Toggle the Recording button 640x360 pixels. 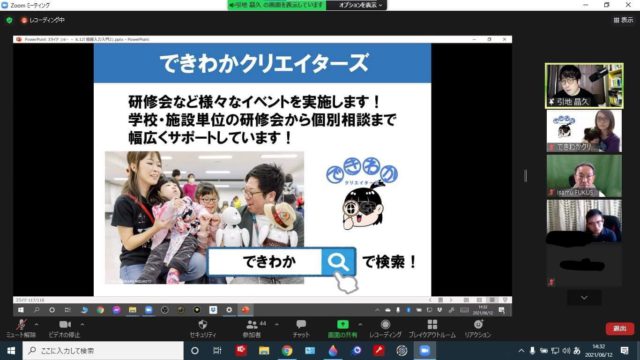tap(385, 328)
